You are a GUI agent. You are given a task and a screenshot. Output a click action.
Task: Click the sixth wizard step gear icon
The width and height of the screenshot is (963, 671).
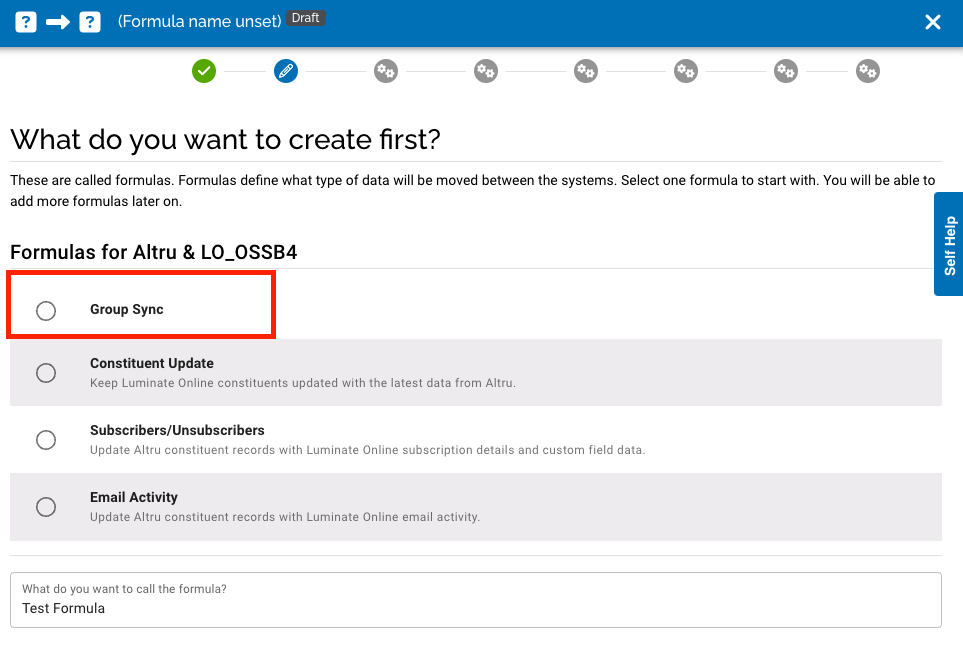[685, 71]
